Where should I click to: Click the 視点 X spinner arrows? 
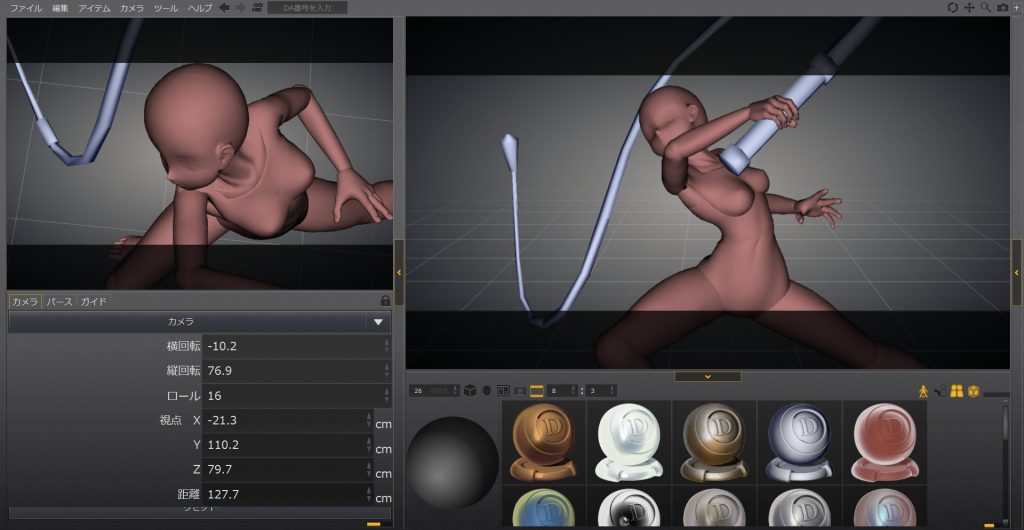tap(370, 420)
